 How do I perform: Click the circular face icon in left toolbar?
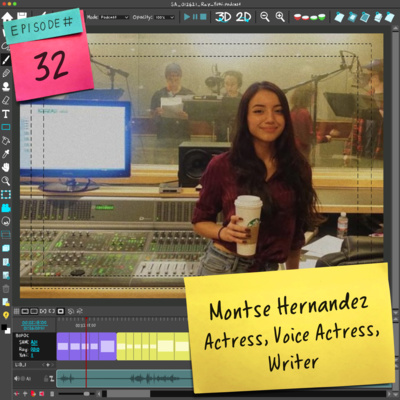[x=6, y=221]
